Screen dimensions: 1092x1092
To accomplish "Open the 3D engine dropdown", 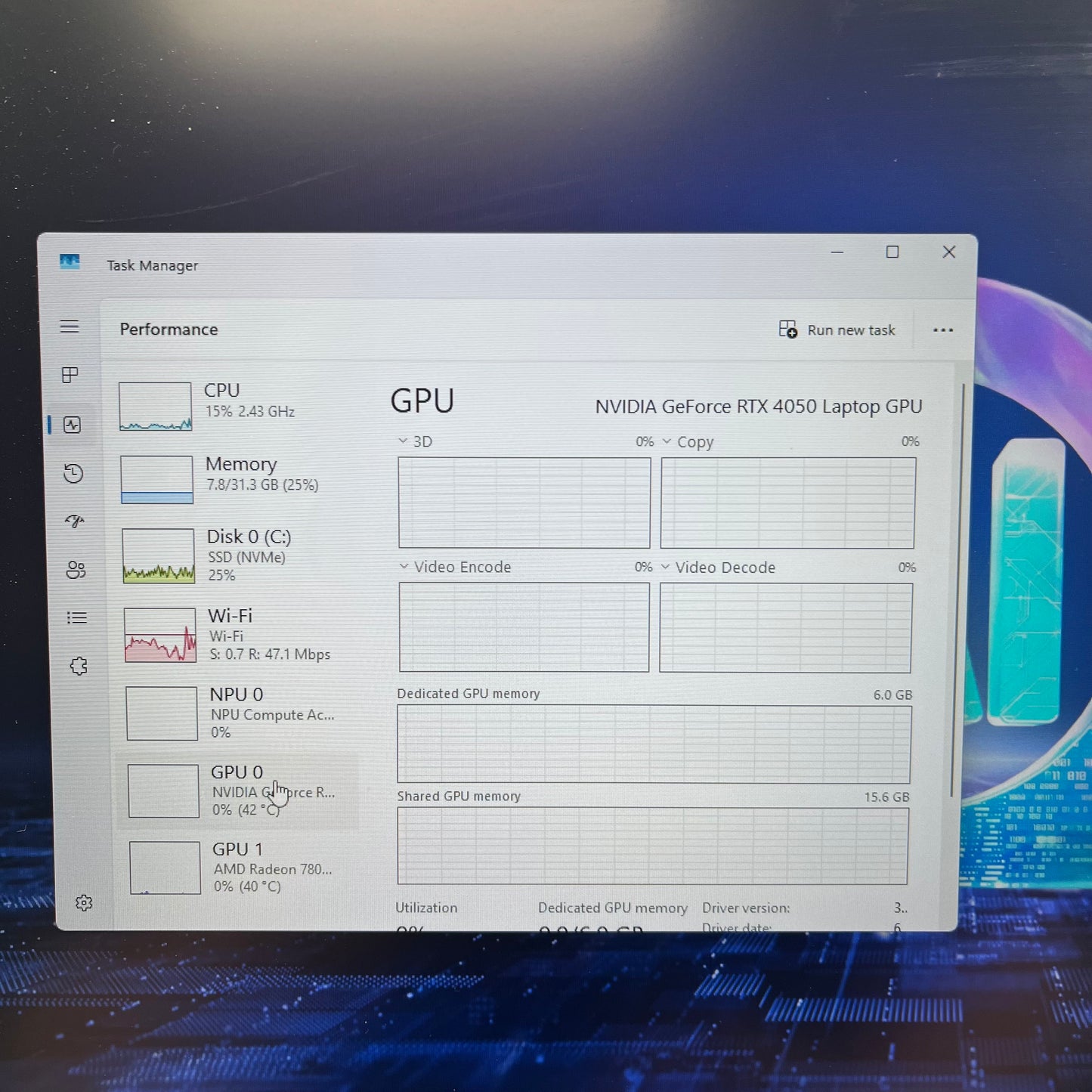I will (x=416, y=441).
